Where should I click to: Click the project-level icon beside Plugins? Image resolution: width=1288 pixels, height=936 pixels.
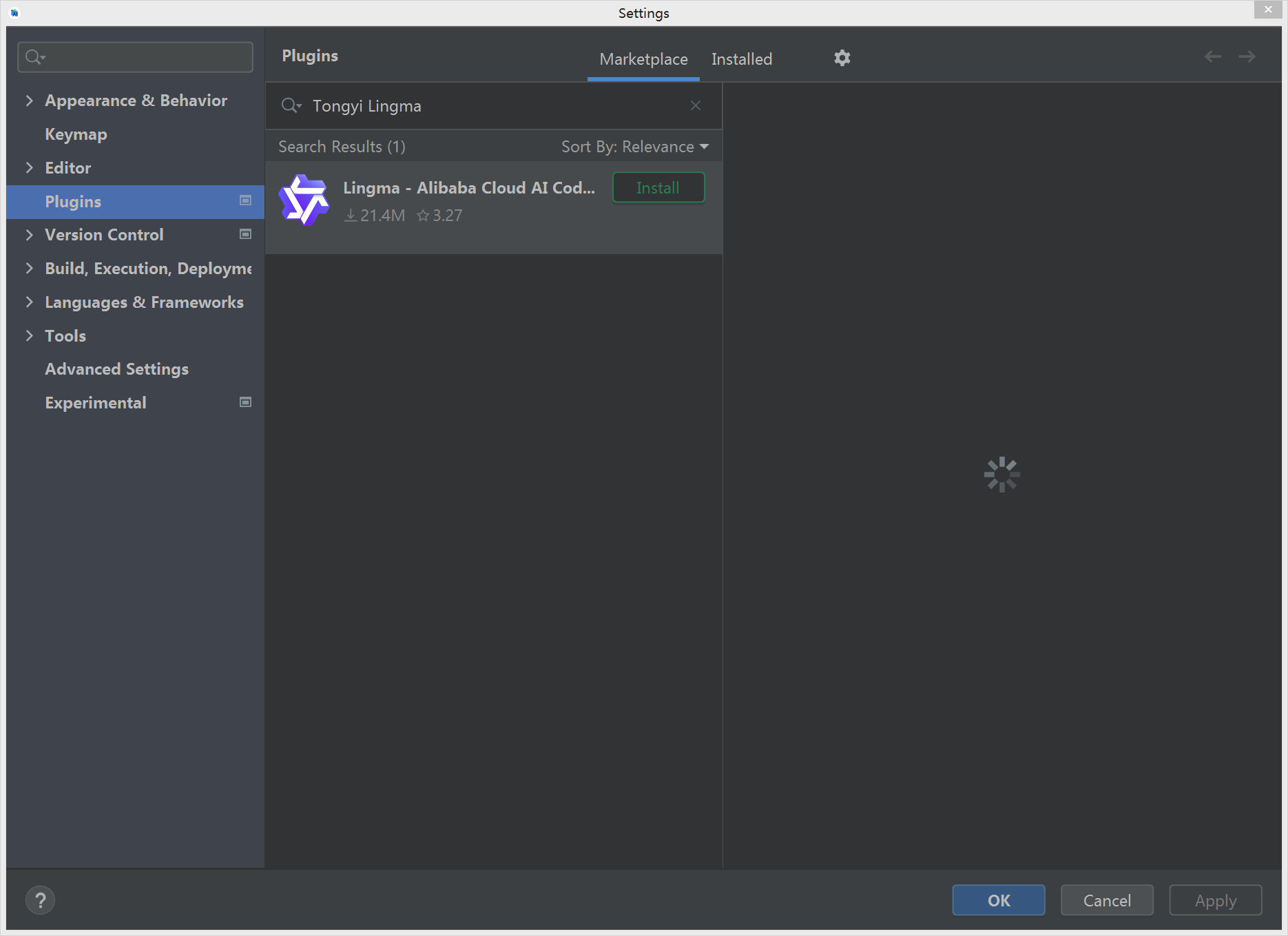tap(245, 200)
